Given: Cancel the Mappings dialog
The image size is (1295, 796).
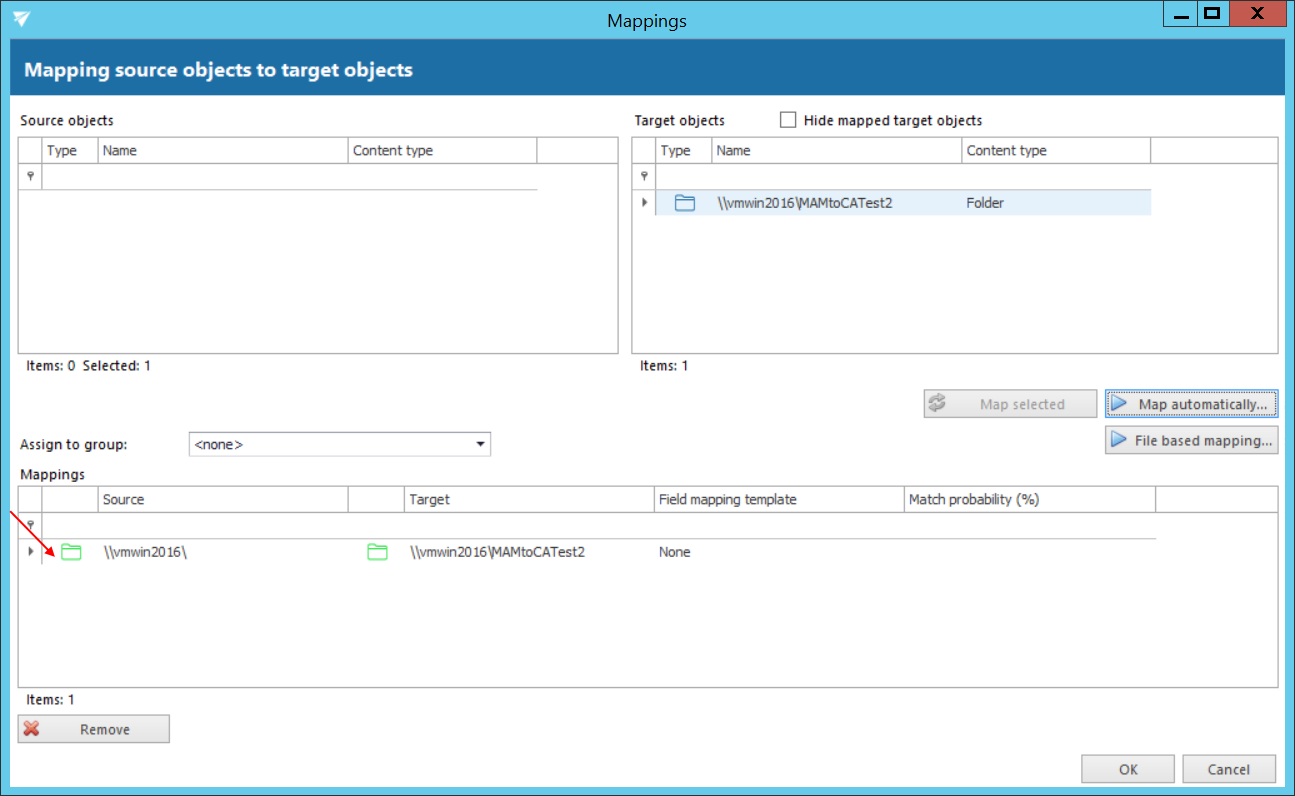Looking at the screenshot, I should pos(1228,769).
